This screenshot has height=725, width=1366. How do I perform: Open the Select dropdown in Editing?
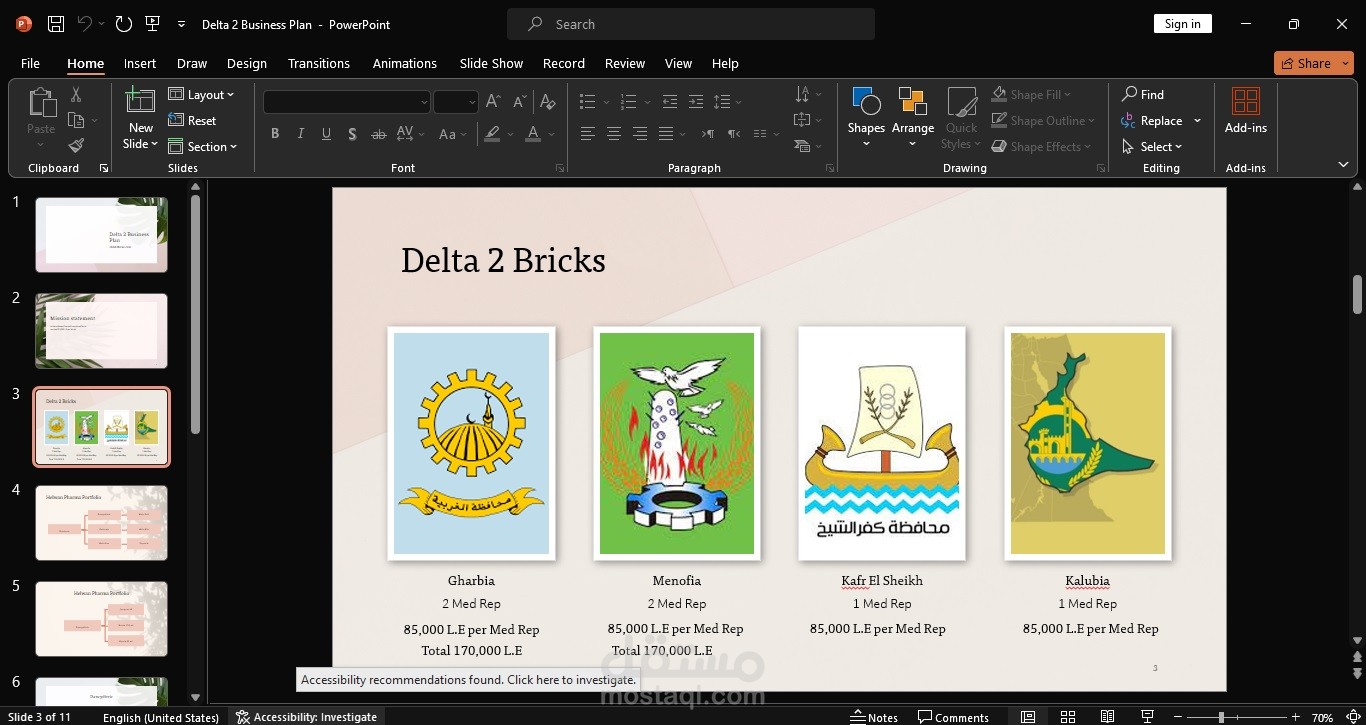(1152, 146)
